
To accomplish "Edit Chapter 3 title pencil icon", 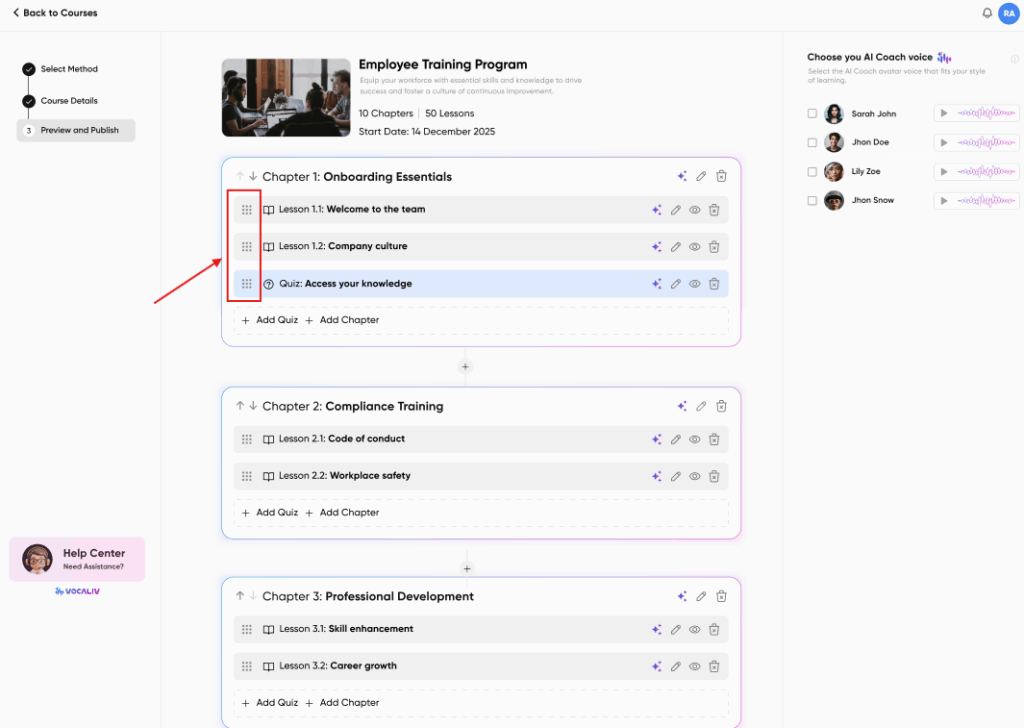I will pos(701,596).
